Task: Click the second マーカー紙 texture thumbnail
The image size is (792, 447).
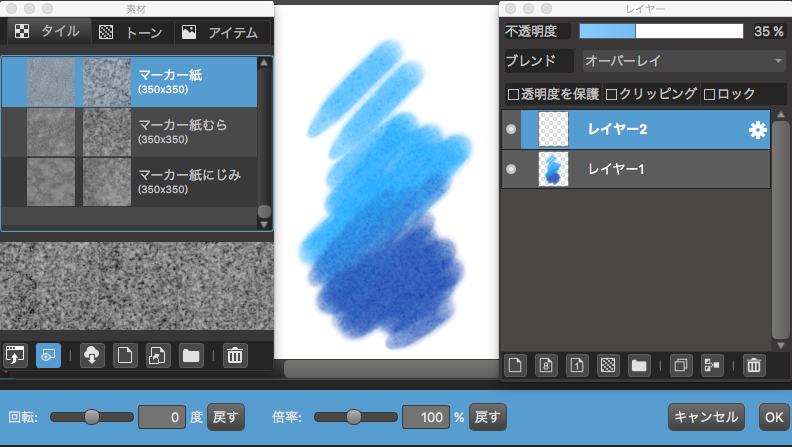Action: click(107, 82)
